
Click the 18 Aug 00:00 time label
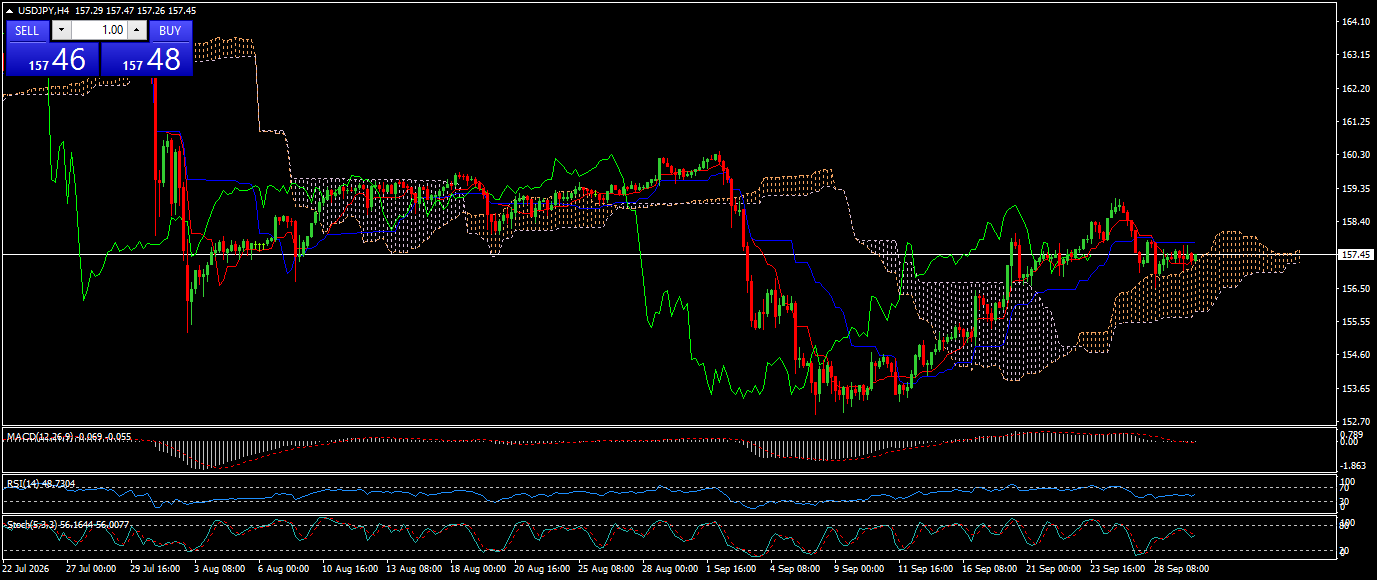click(477, 568)
